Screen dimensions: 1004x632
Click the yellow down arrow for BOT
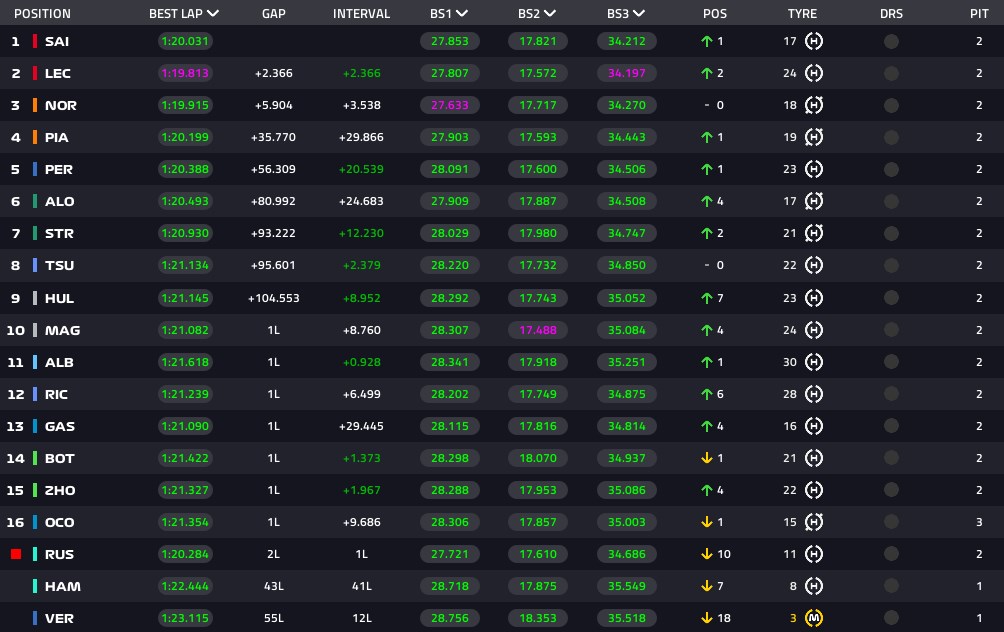click(707, 458)
